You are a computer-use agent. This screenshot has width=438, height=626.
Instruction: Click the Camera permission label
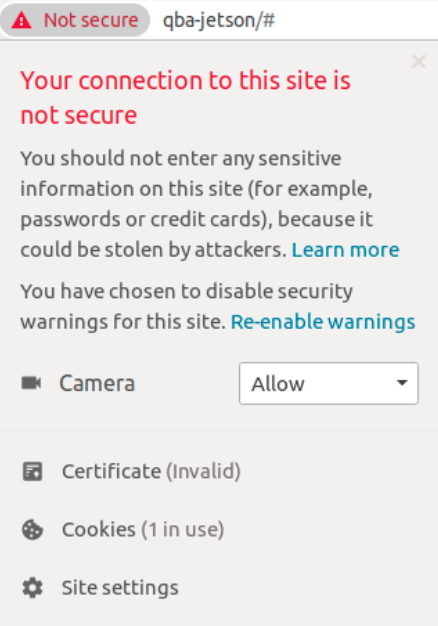[x=97, y=384]
